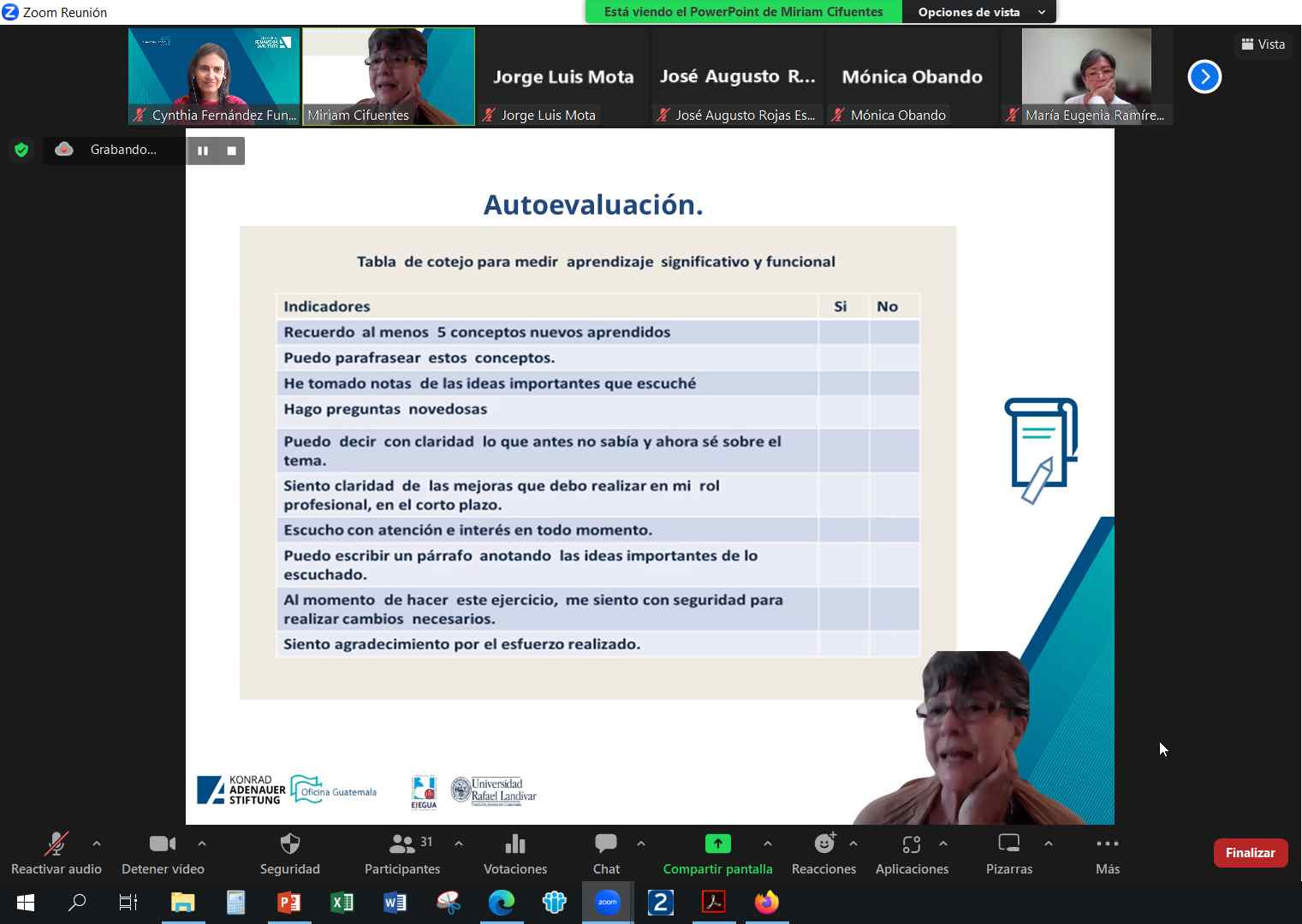This screenshot has width=1302, height=924.
Task: Click the green Compartir pantalla icon
Action: (x=717, y=844)
